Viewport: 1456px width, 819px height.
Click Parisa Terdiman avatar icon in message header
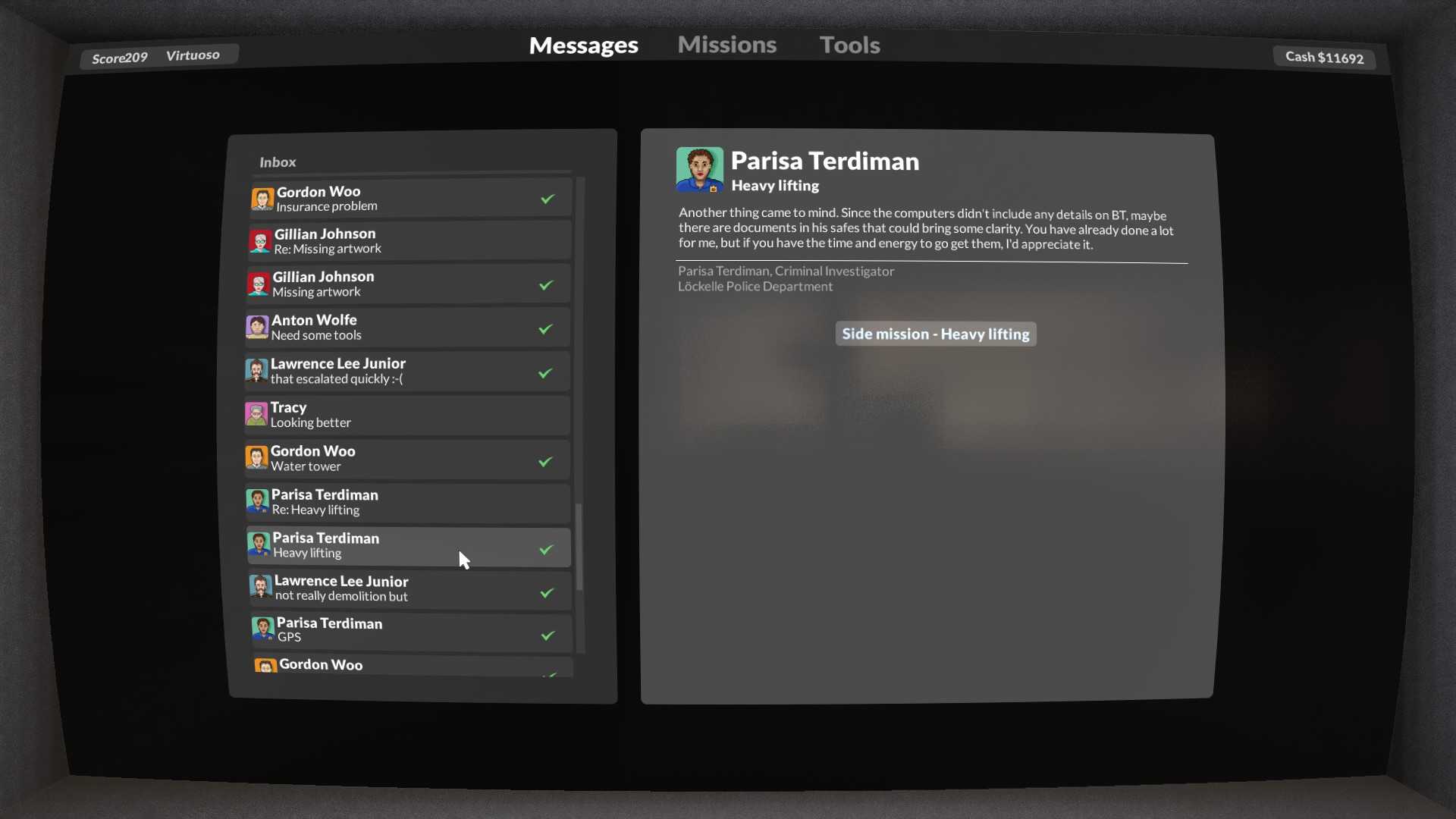[x=700, y=170]
